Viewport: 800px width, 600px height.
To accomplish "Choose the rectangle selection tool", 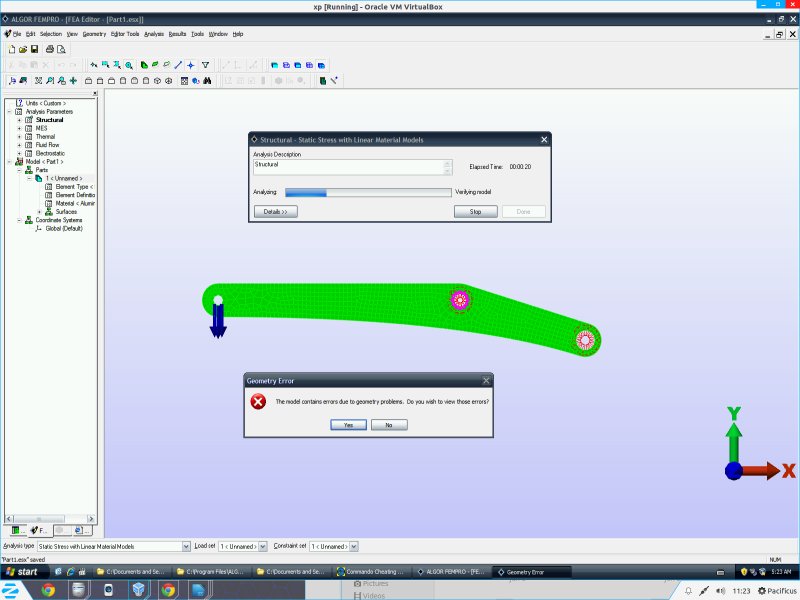I will [106, 65].
